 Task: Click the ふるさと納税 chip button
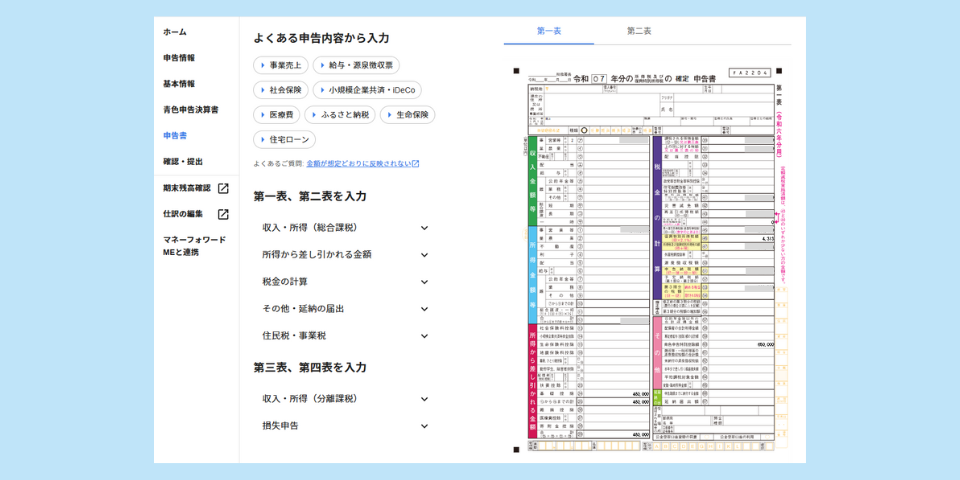[x=340, y=114]
